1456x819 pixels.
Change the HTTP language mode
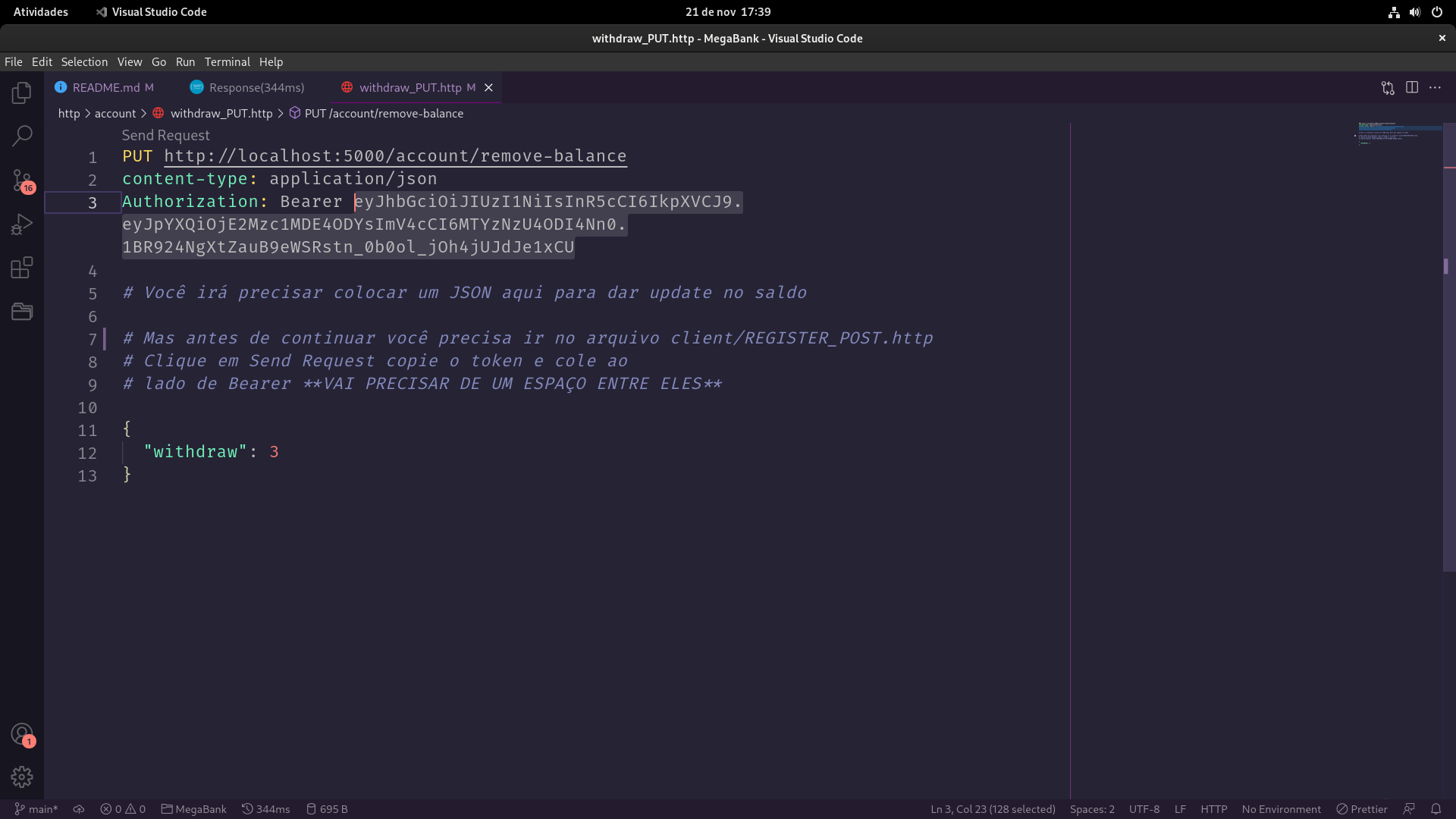(1213, 809)
